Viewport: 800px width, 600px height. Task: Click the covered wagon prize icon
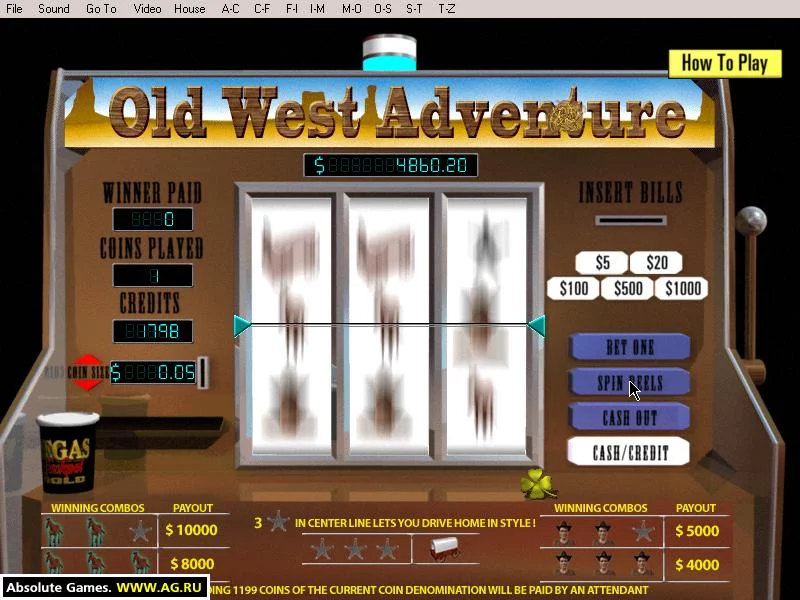pyautogui.click(x=443, y=548)
